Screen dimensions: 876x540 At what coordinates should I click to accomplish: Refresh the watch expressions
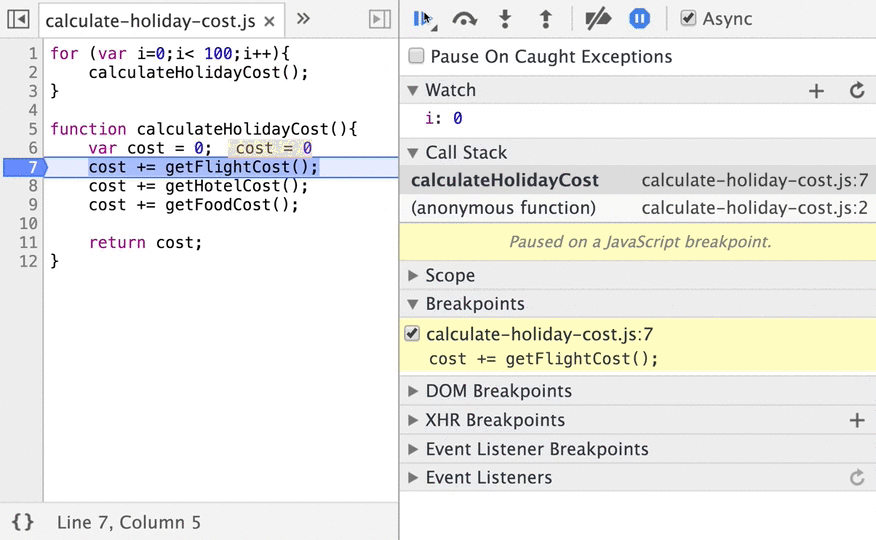click(857, 90)
